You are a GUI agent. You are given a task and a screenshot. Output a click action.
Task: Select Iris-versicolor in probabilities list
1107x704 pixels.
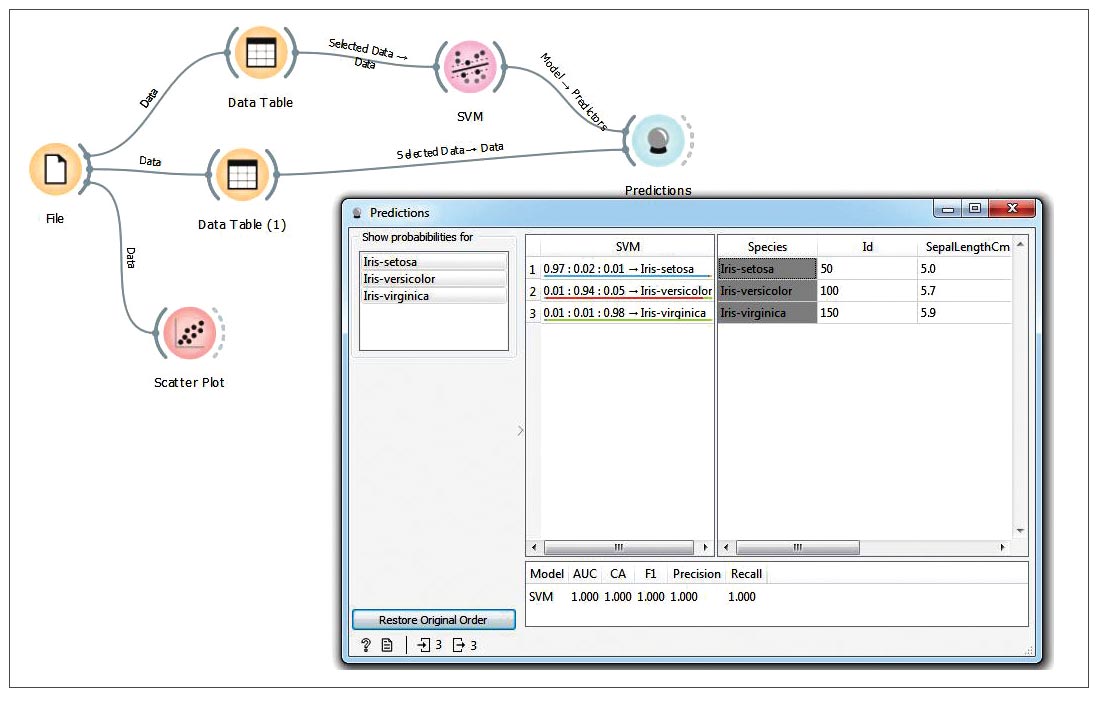tap(433, 279)
